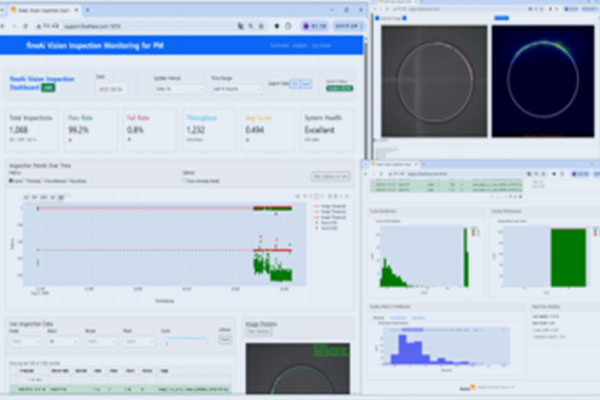Toggle the Options checkbox above the trends chart
600x400 pixels.
(184, 181)
